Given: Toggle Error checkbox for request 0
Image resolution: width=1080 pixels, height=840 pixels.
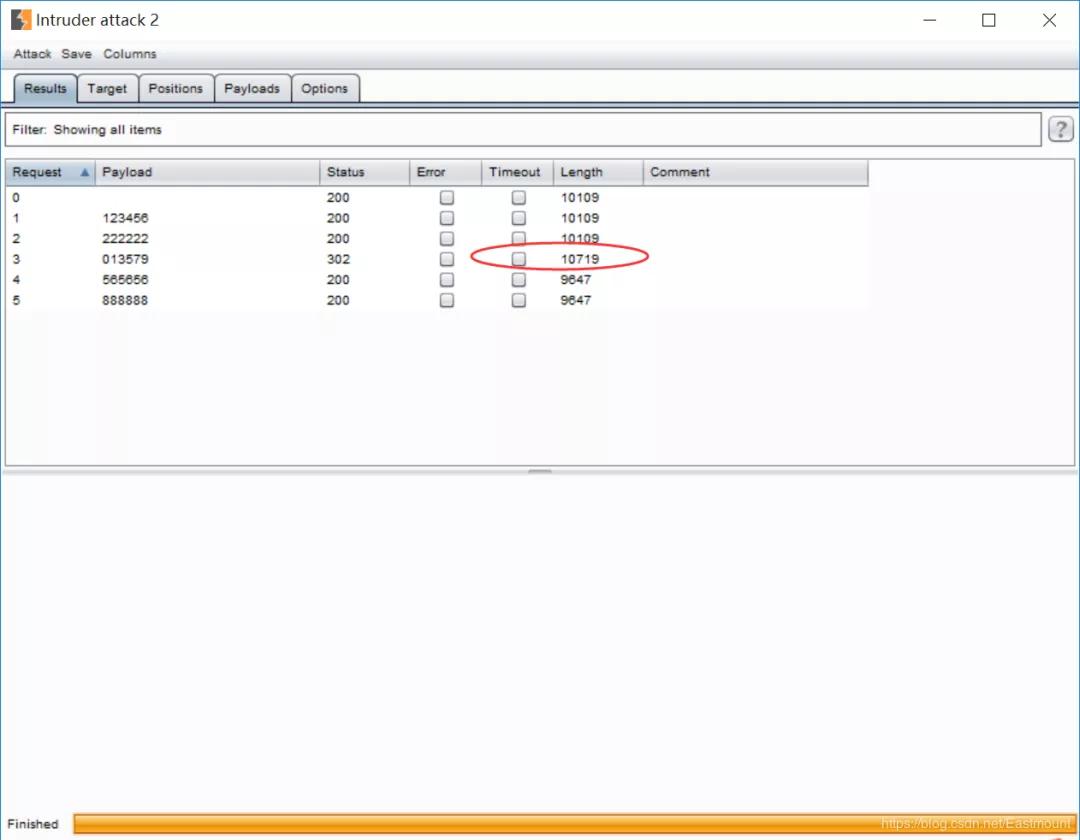Looking at the screenshot, I should (x=447, y=198).
